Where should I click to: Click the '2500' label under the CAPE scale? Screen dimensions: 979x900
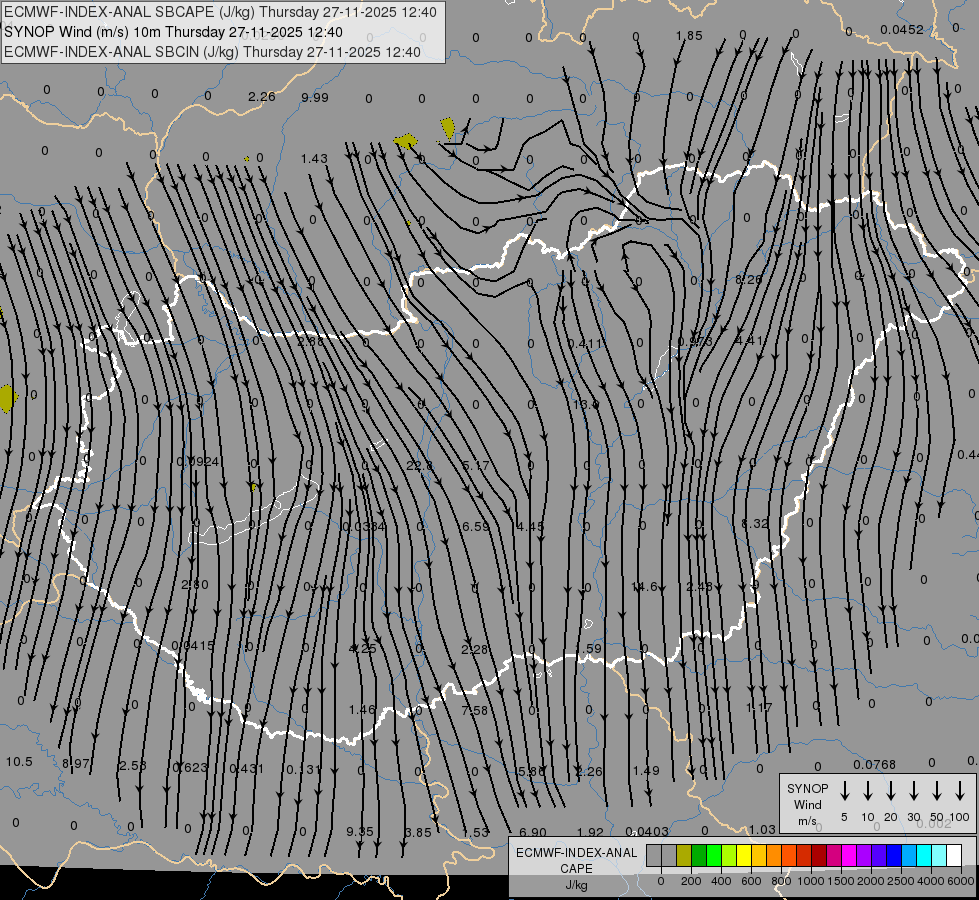click(900, 881)
